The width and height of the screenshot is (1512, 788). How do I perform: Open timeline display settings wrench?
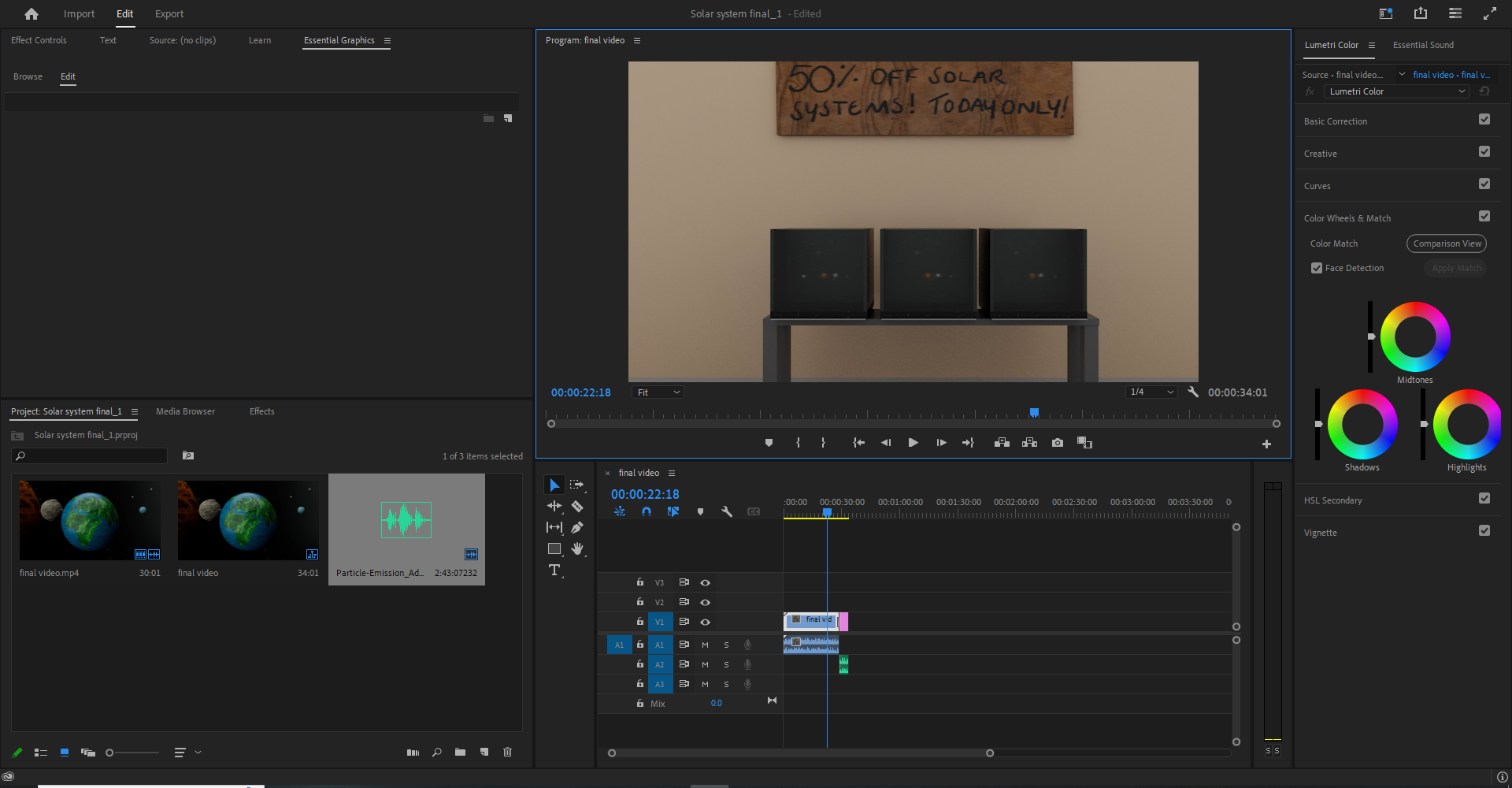pyautogui.click(x=727, y=511)
